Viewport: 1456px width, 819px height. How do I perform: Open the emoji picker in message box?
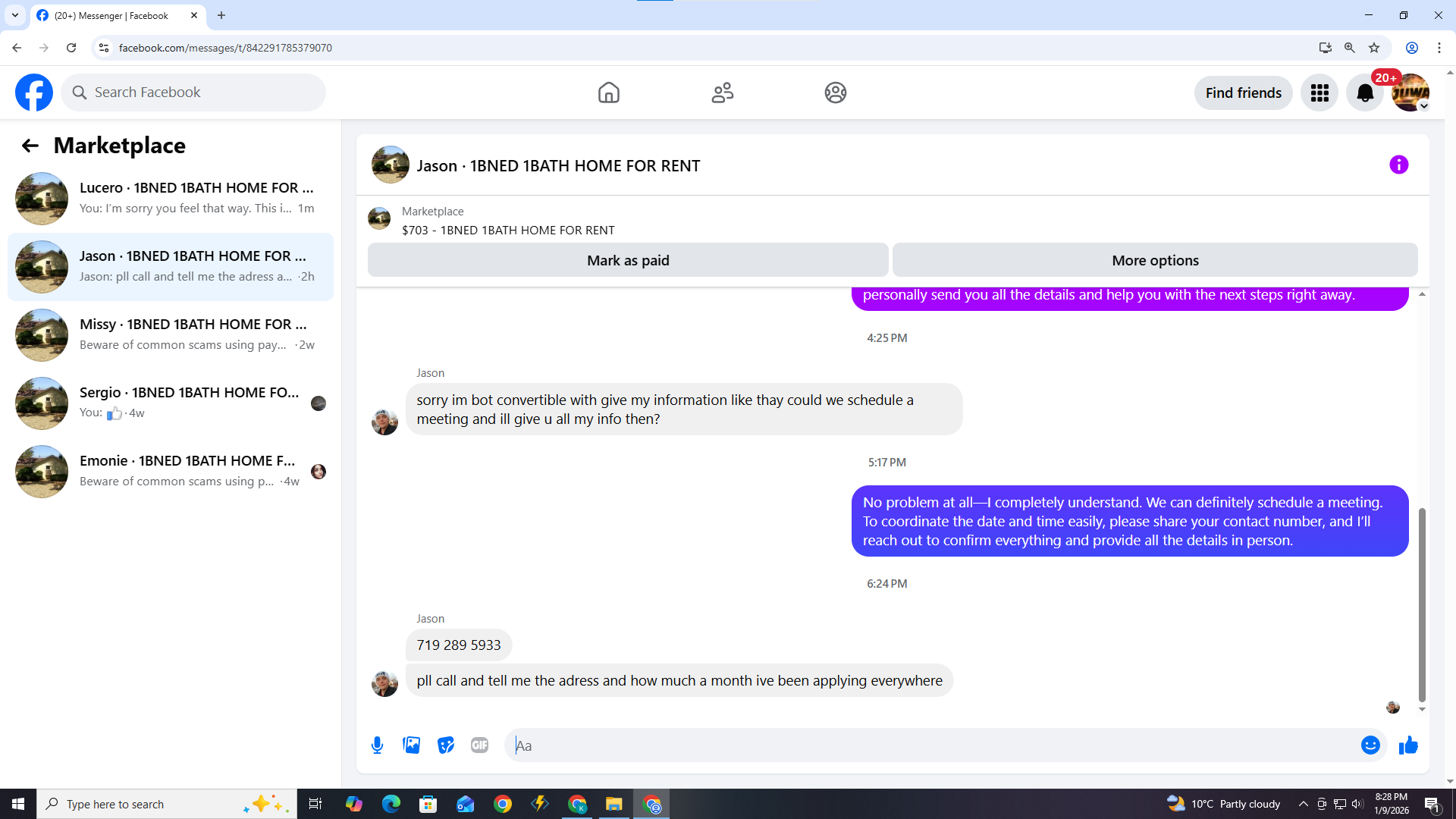pyautogui.click(x=1370, y=745)
